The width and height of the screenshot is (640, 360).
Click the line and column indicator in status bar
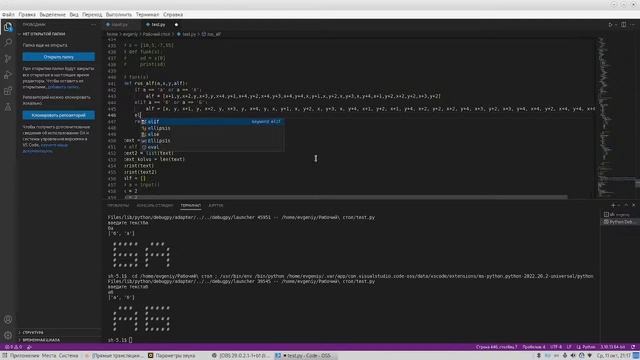496,347
